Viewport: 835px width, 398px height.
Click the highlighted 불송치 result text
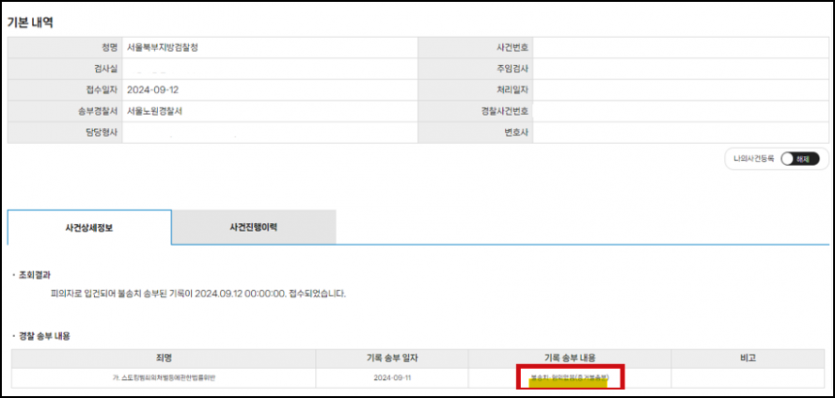[569, 378]
